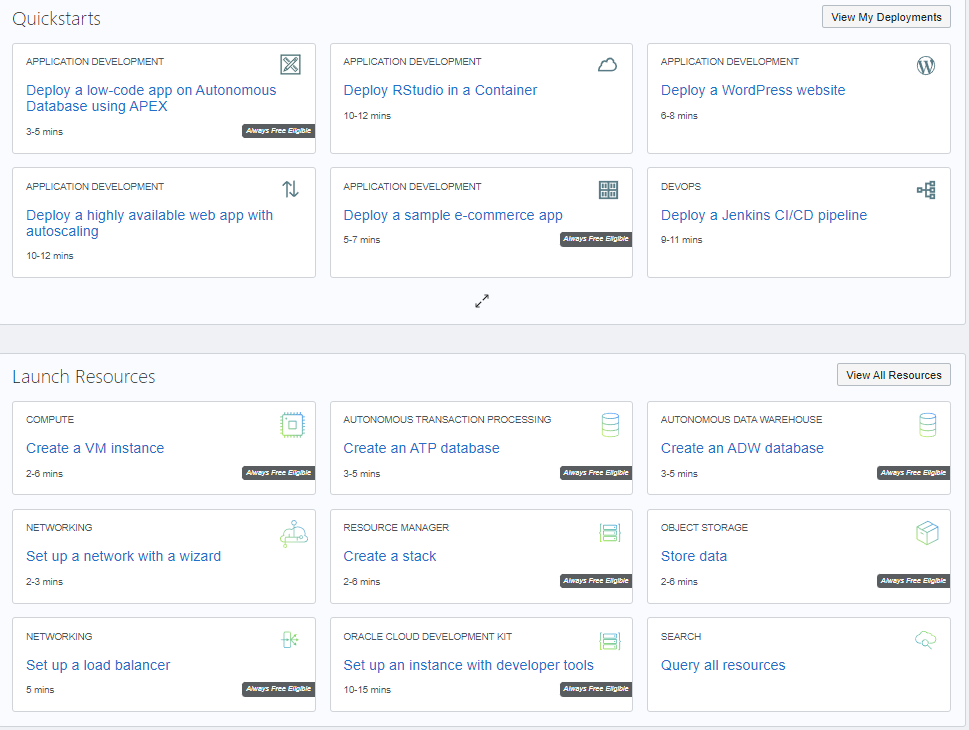Click the load balancer icon

pos(290,639)
